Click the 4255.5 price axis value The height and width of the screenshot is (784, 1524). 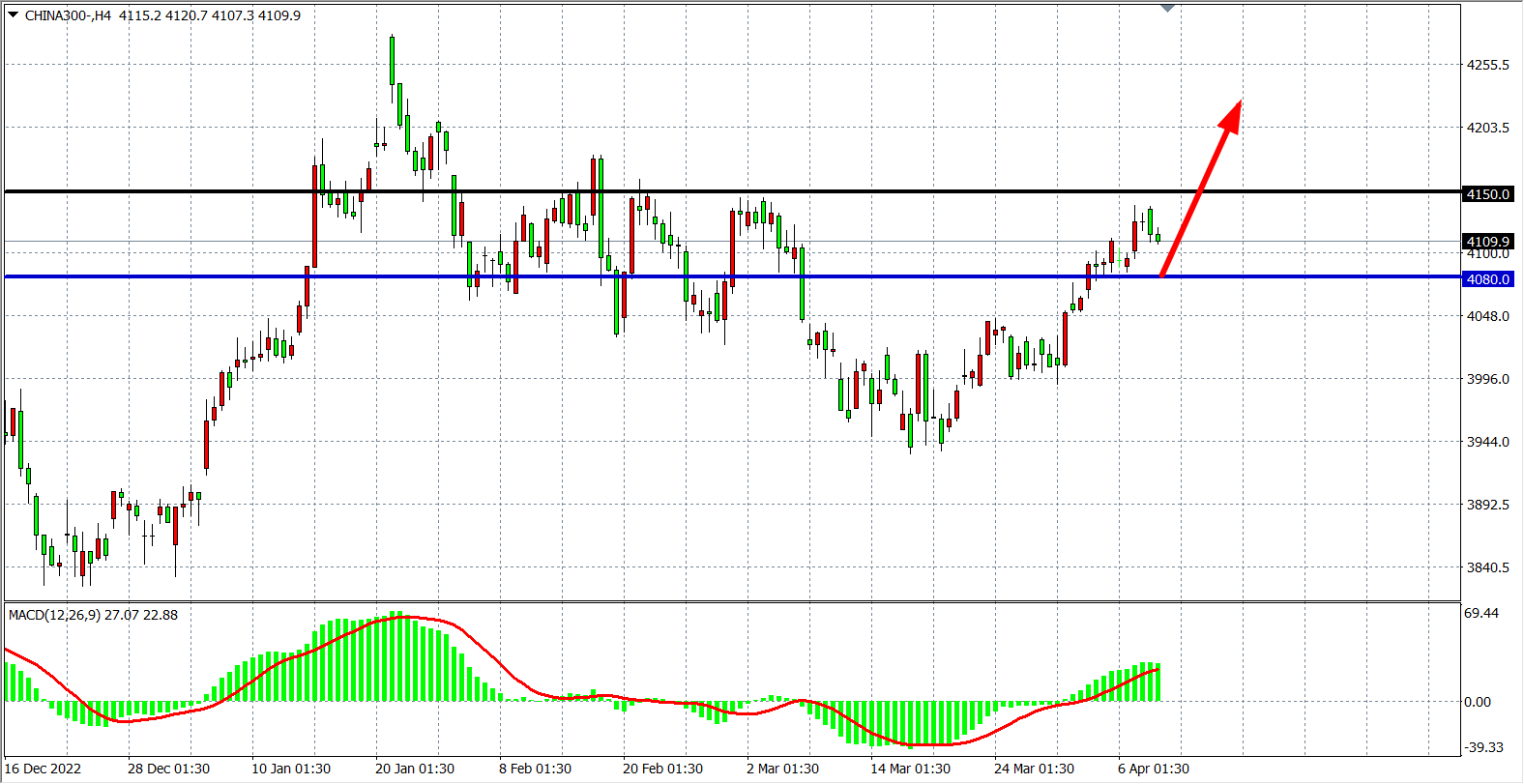coord(1487,65)
